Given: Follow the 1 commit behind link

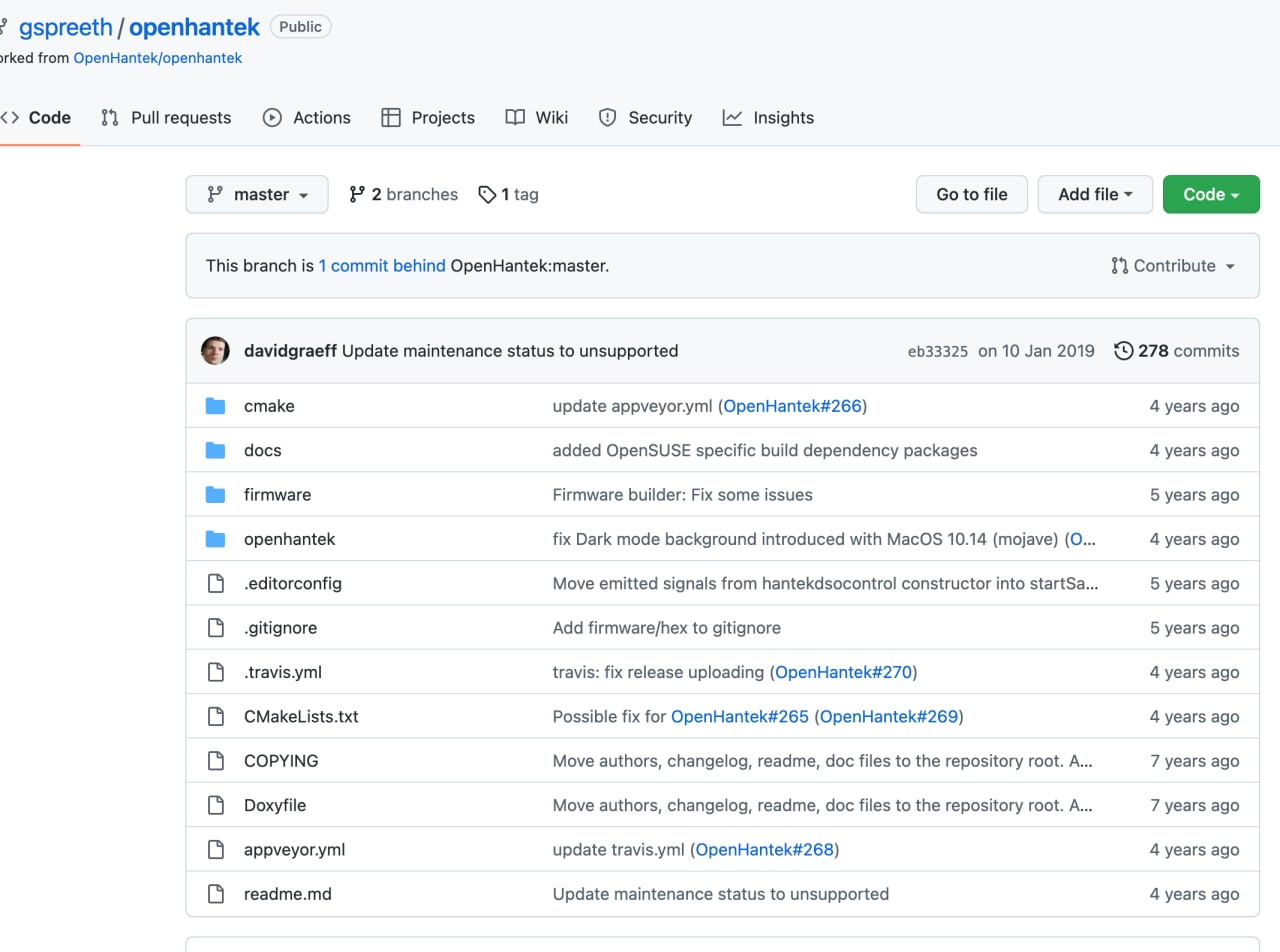Looking at the screenshot, I should pos(382,266).
